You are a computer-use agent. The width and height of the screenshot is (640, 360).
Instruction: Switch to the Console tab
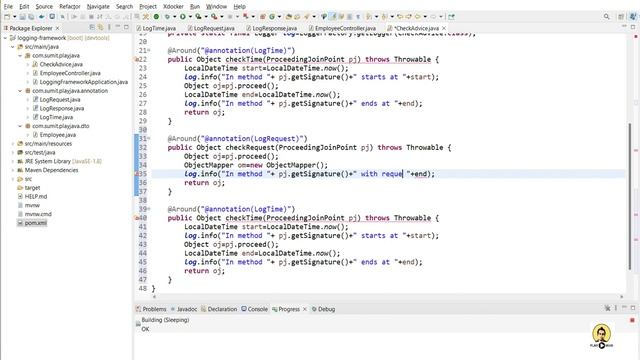click(255, 309)
